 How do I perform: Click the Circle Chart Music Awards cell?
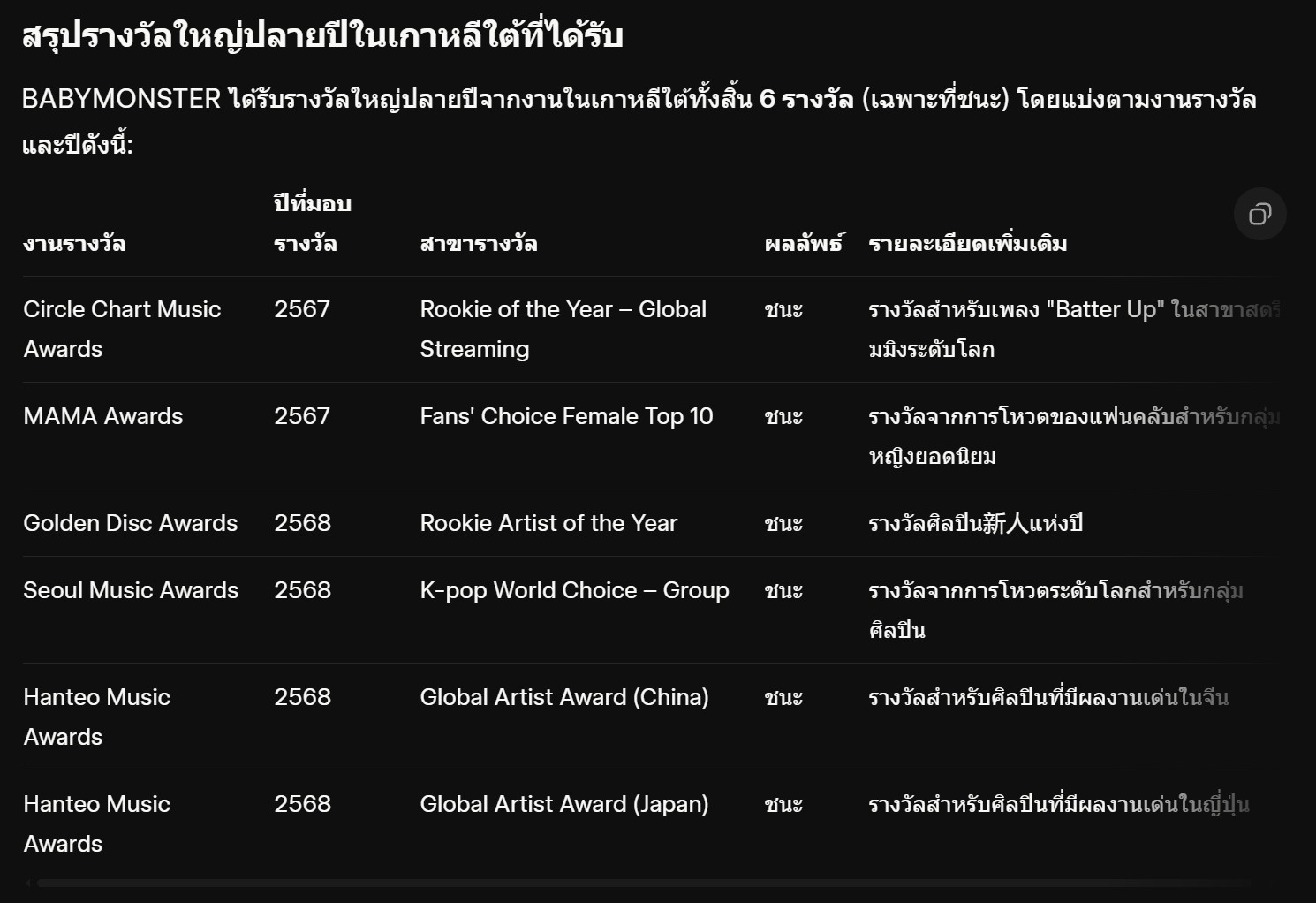click(x=122, y=329)
